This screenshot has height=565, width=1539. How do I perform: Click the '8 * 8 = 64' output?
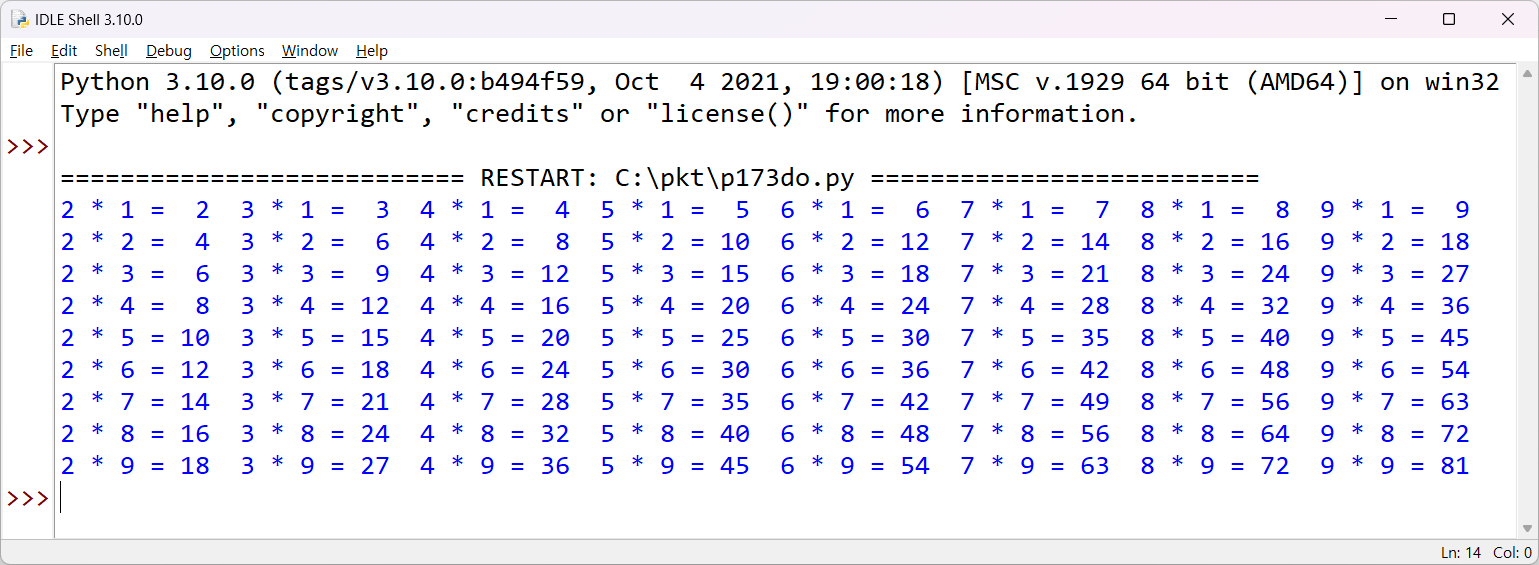(1215, 434)
